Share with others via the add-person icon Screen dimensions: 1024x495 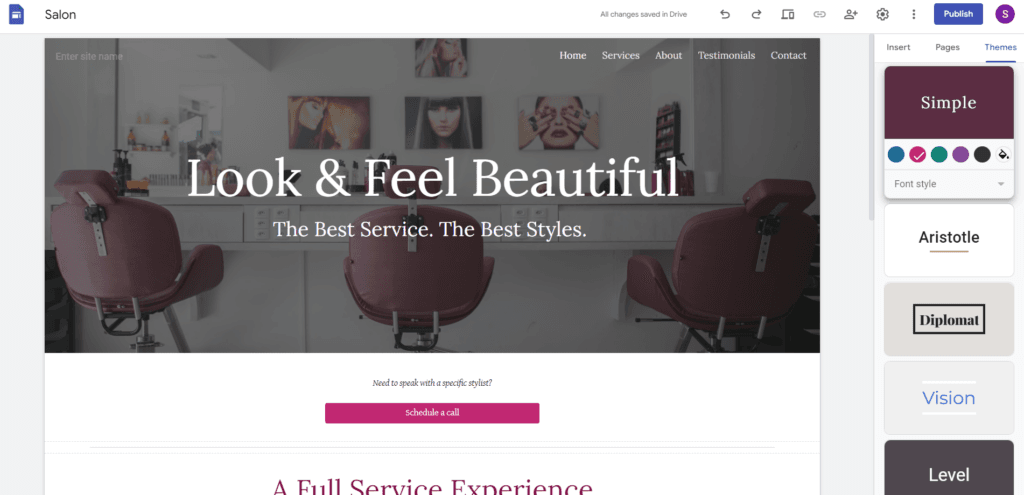pos(850,14)
